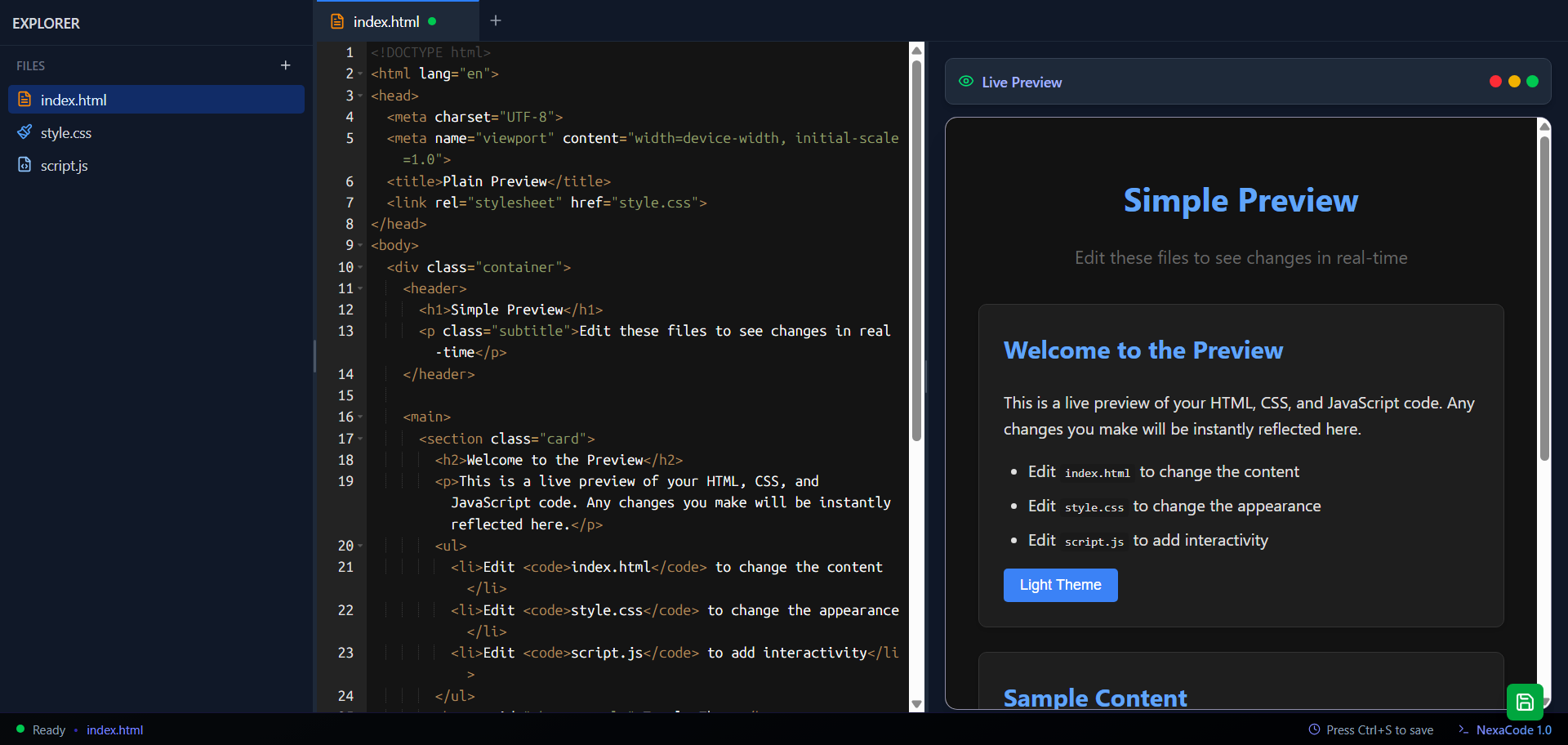Click the red dot in Live Preview header

1495,82
